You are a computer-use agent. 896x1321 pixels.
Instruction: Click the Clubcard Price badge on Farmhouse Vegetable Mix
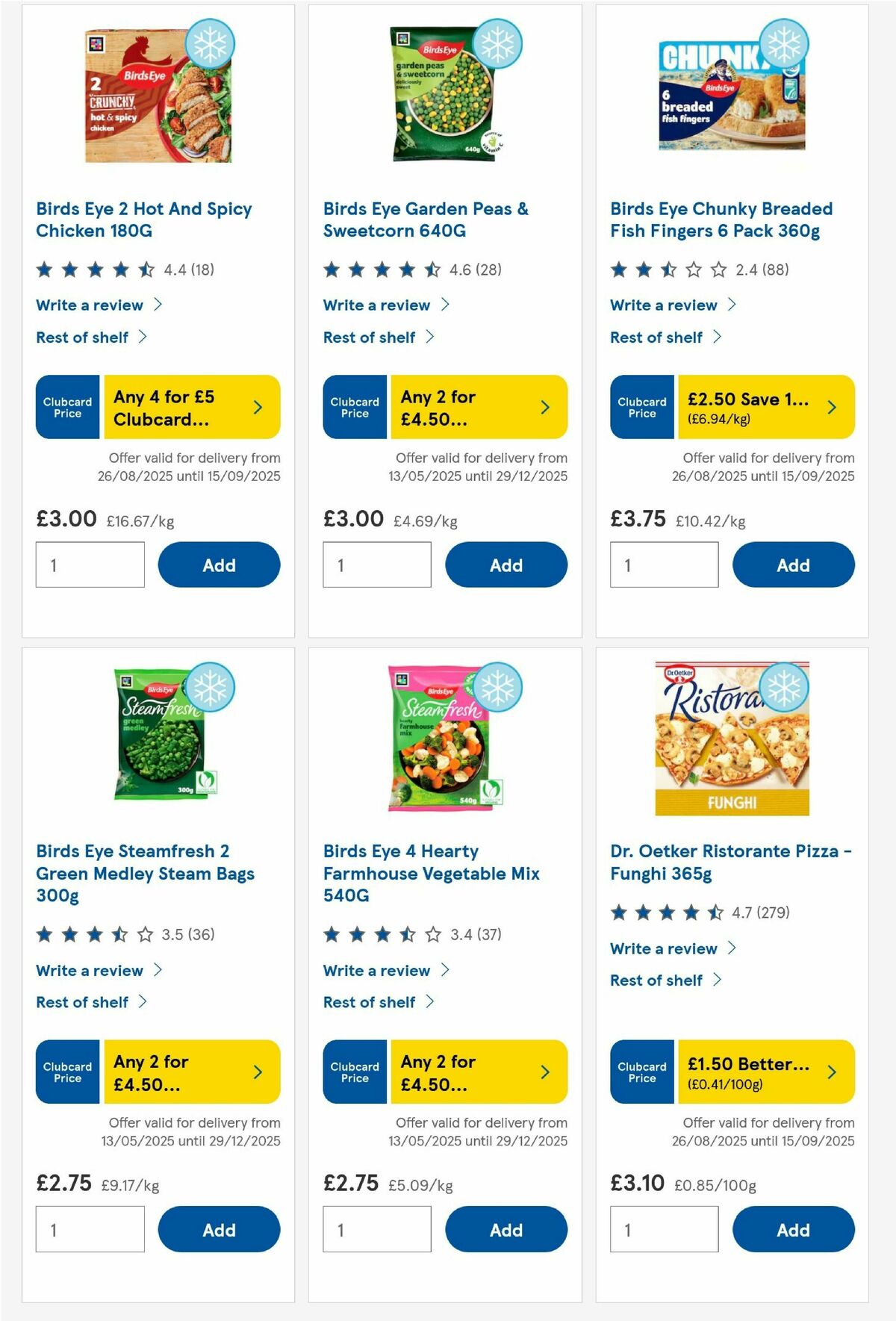(x=354, y=1072)
